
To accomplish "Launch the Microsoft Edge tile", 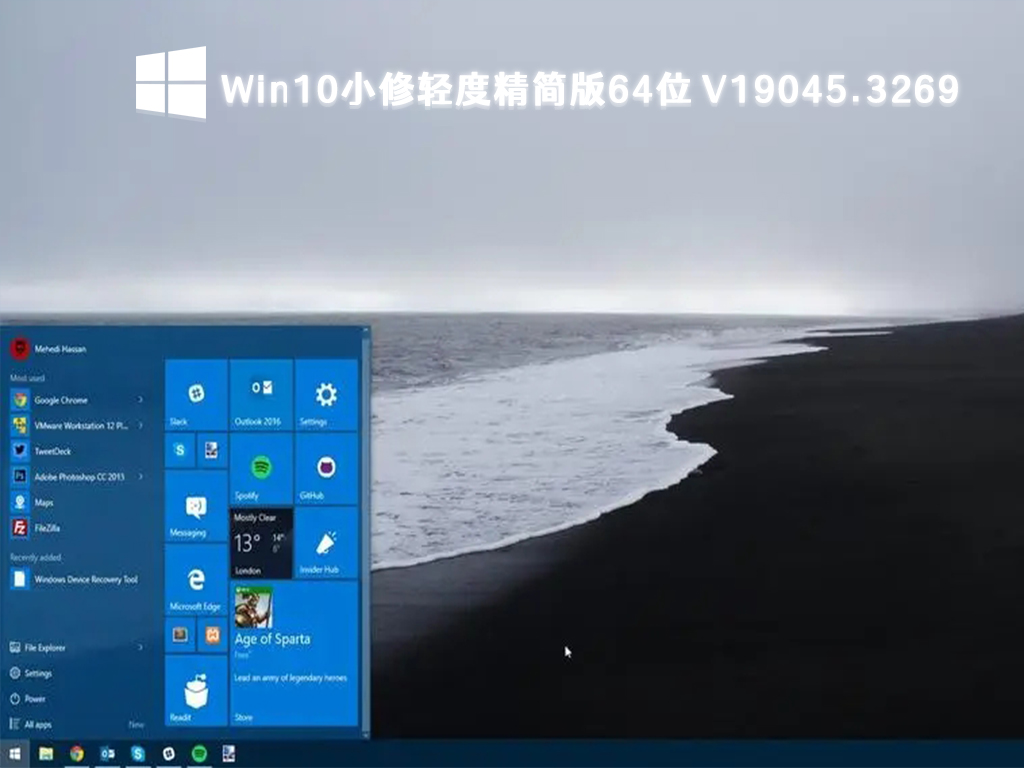I will coord(196,582).
